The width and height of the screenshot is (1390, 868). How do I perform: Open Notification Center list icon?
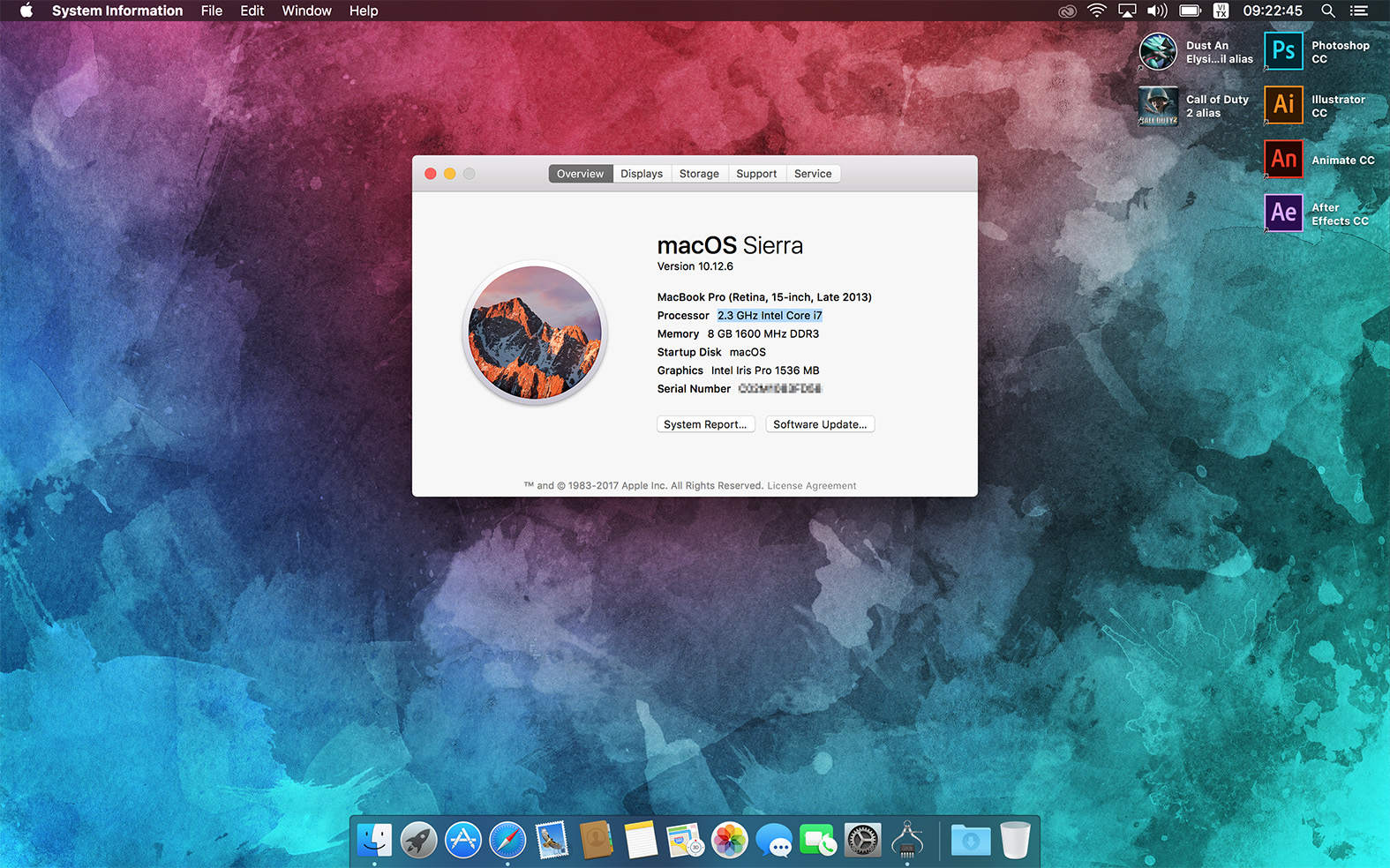1359,11
